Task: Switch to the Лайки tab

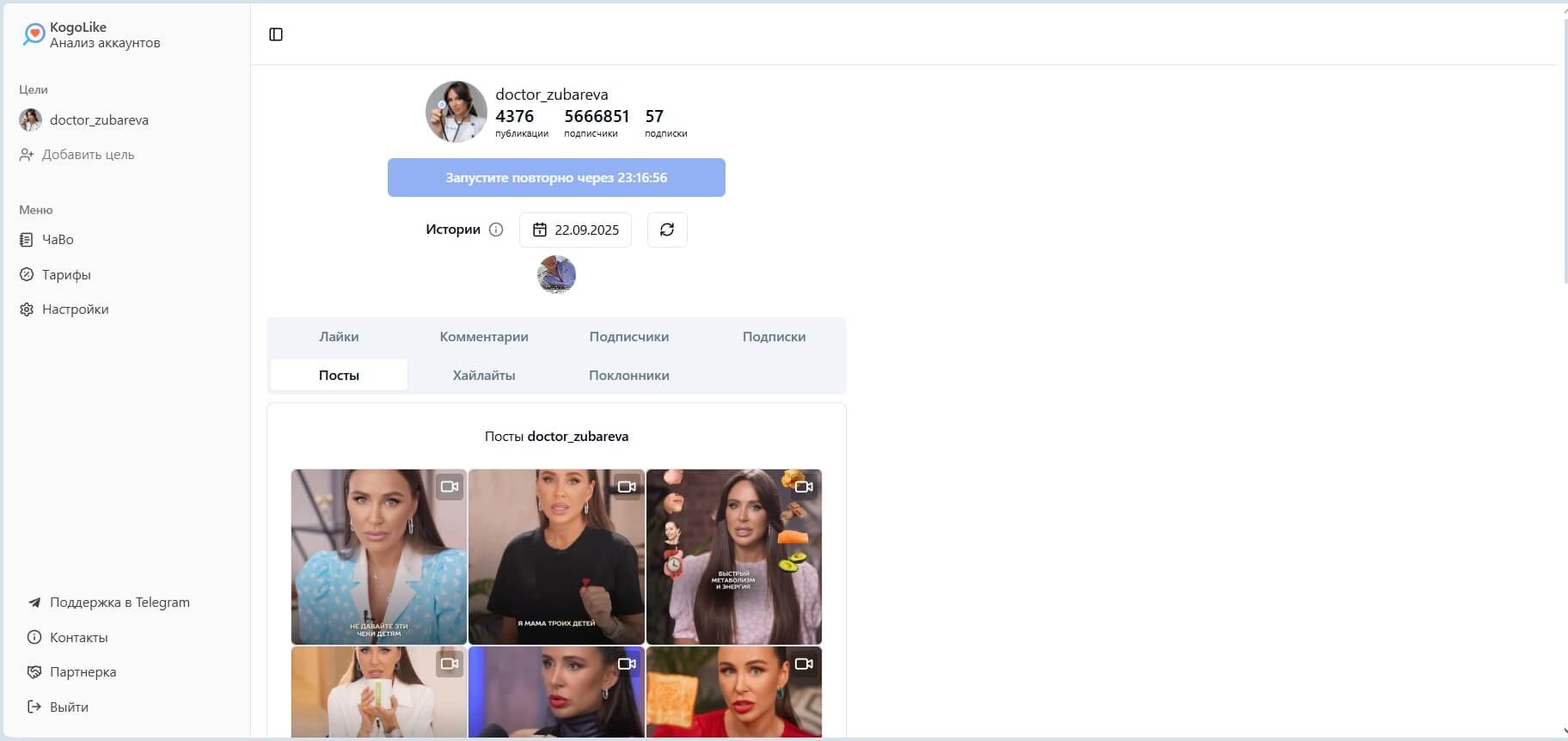Action: pyautogui.click(x=339, y=337)
